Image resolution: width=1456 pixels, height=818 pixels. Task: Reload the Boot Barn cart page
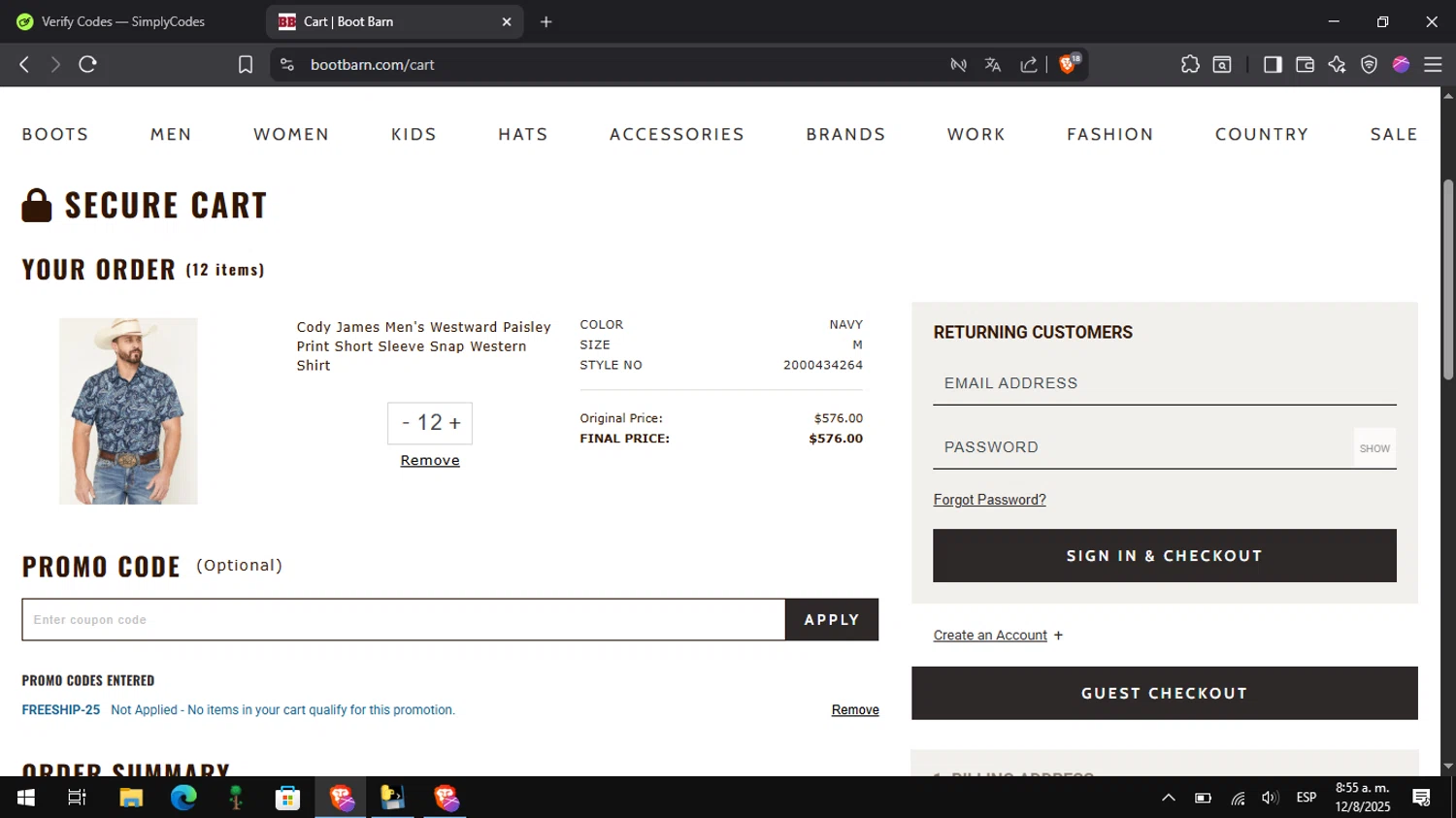coord(87,64)
